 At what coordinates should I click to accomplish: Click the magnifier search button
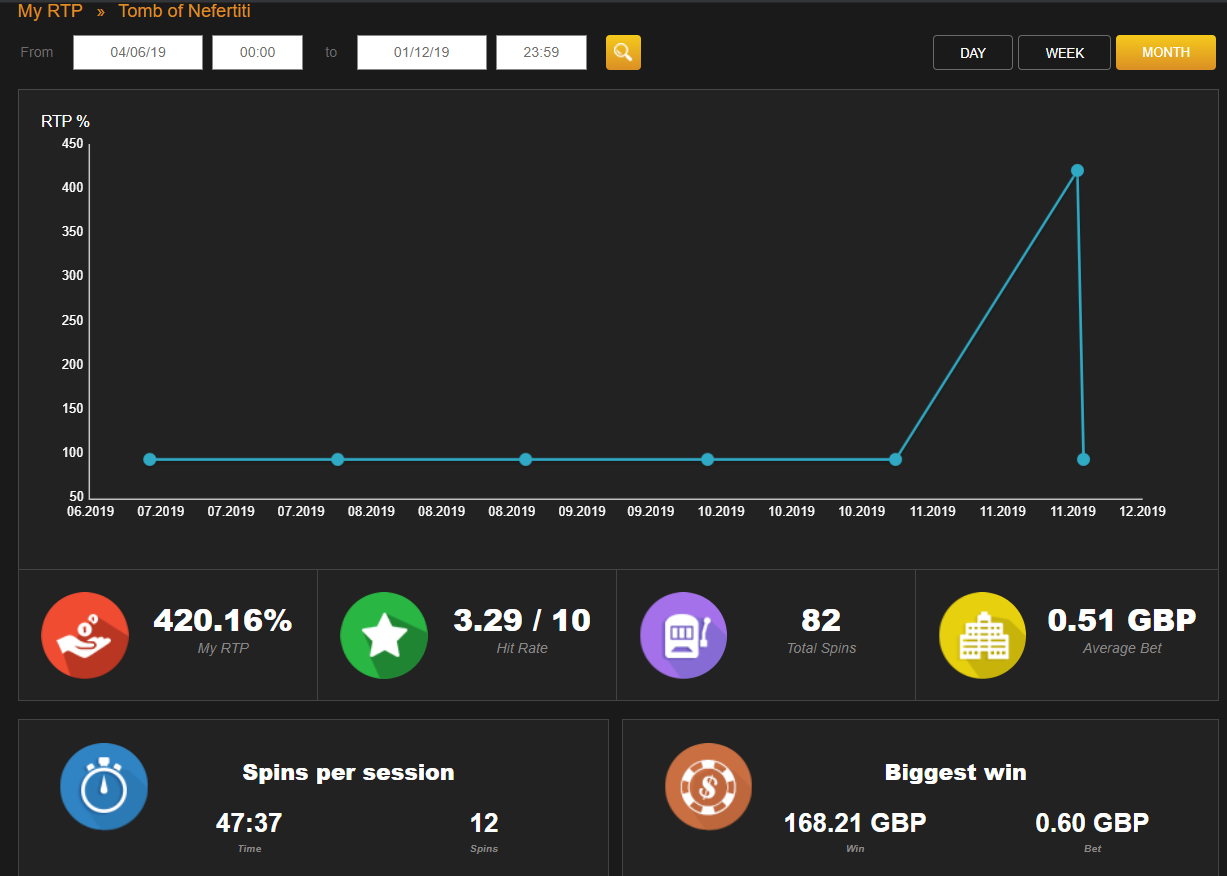623,53
